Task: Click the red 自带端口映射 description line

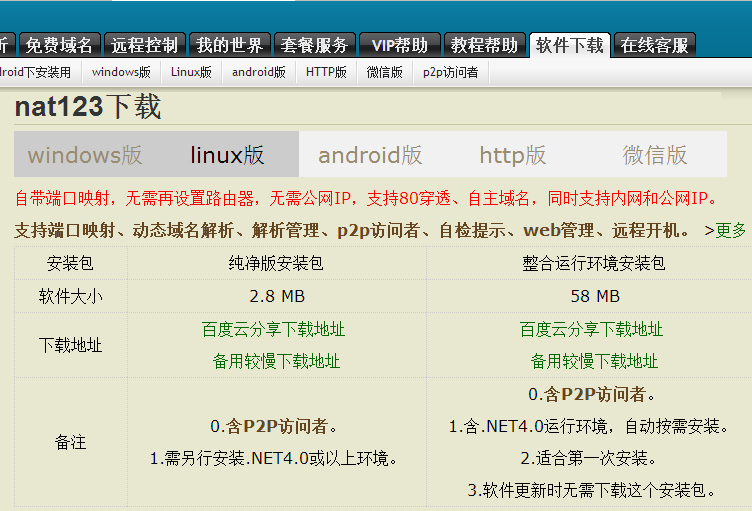Action: click(366, 198)
